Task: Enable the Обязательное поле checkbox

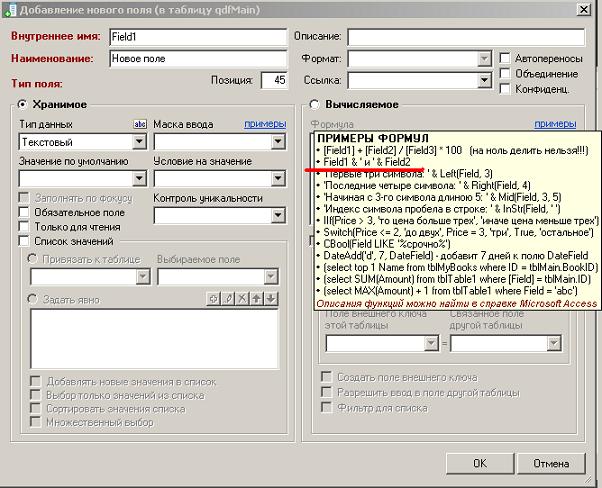Action: coord(25,213)
